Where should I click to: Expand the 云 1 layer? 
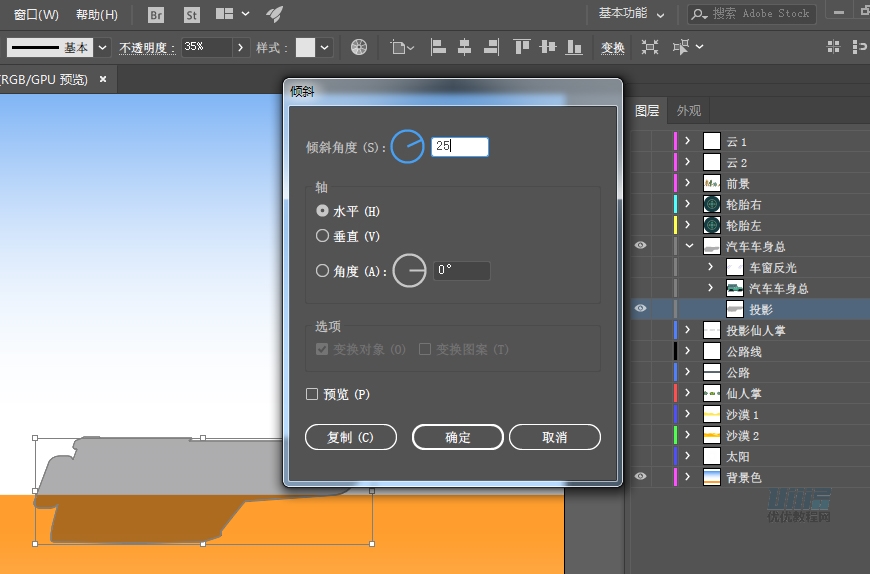[687, 141]
